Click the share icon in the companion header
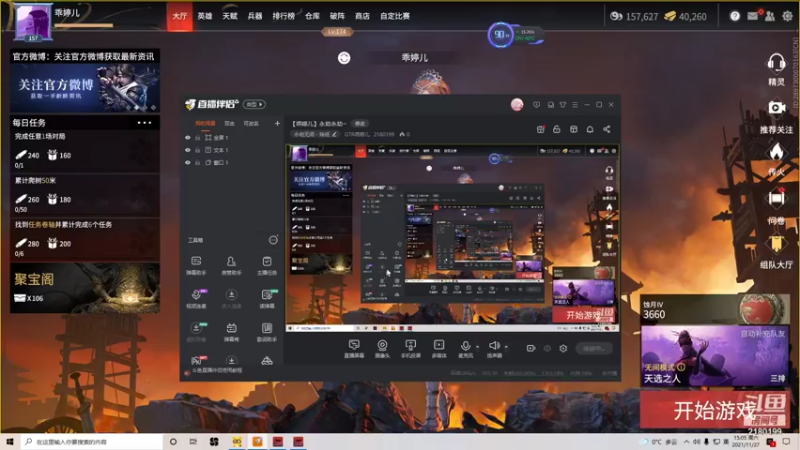The width and height of the screenshot is (800, 450). (607, 130)
